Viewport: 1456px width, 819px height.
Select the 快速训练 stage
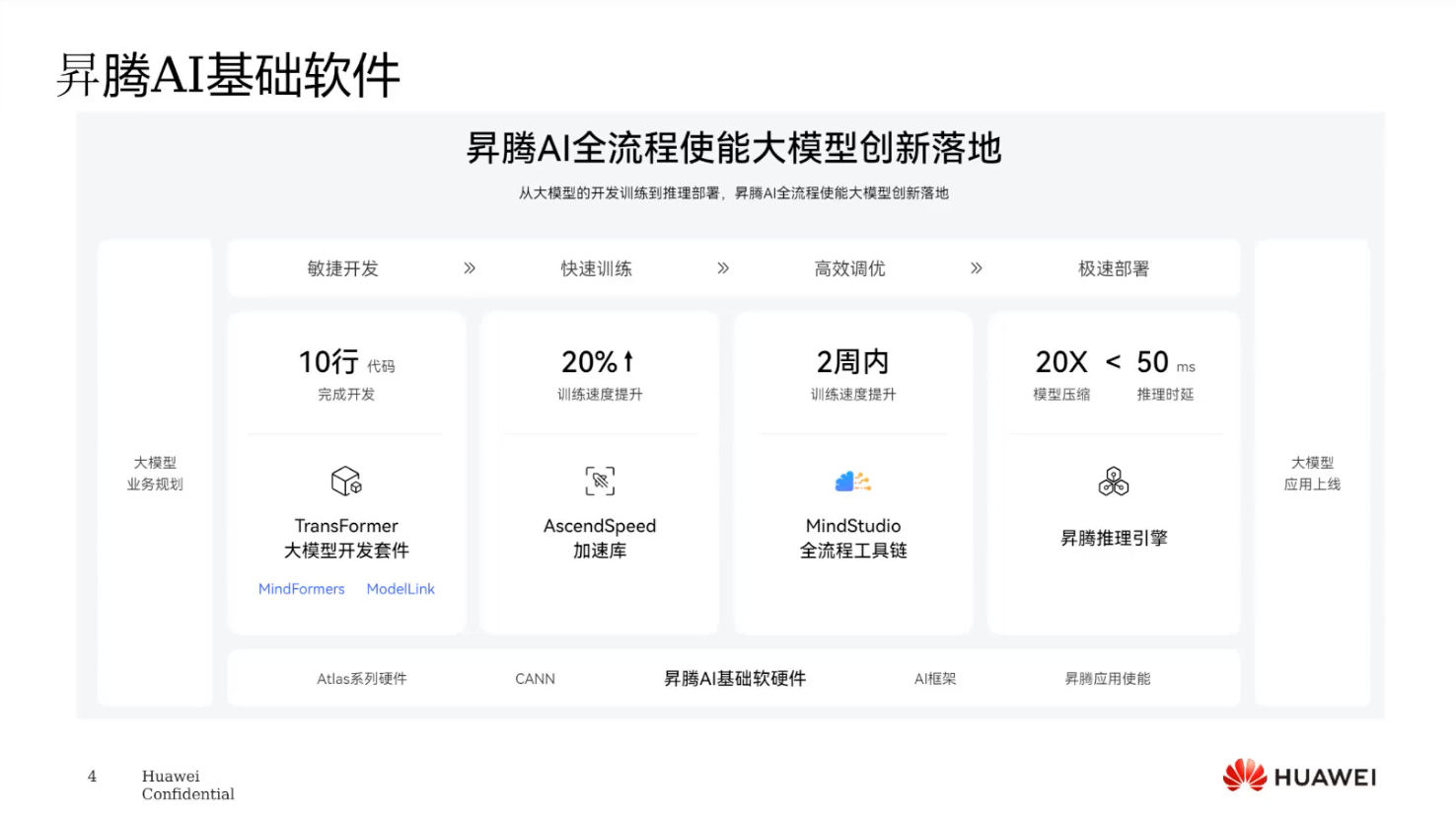pos(597,268)
